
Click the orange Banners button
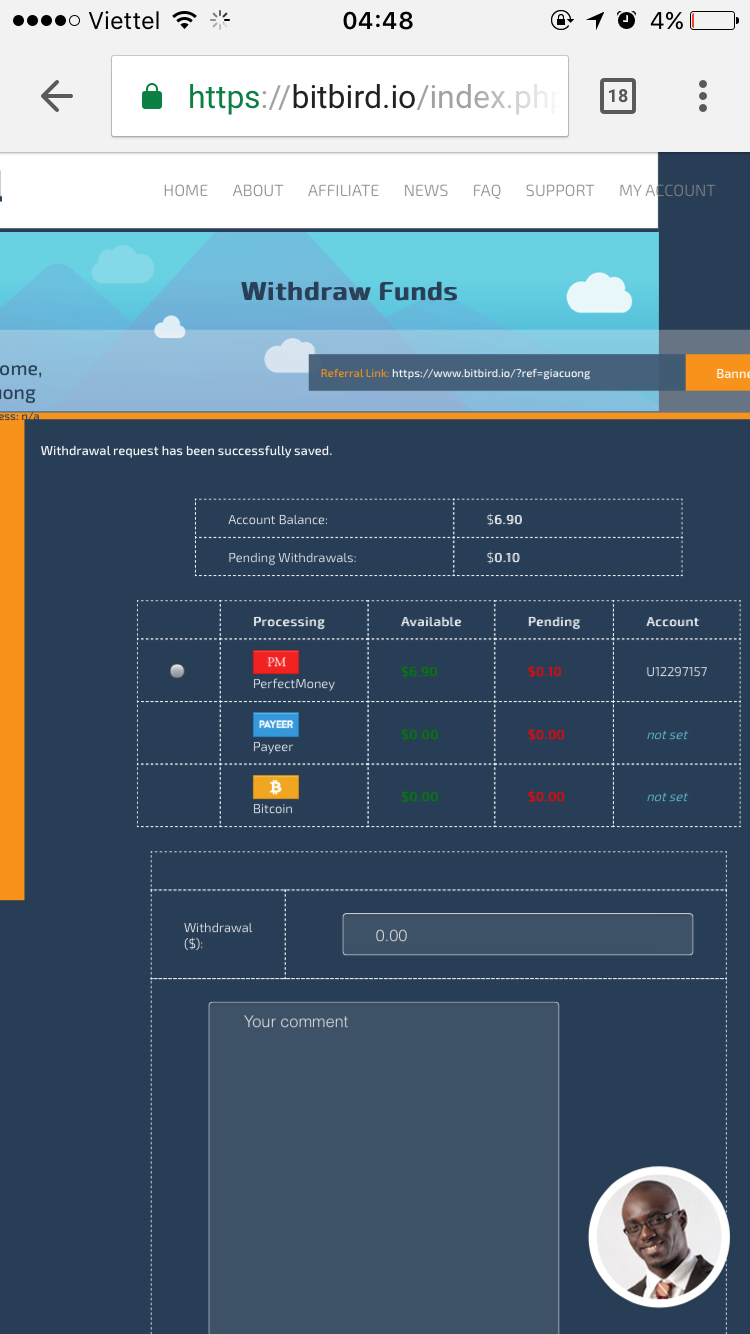(718, 373)
